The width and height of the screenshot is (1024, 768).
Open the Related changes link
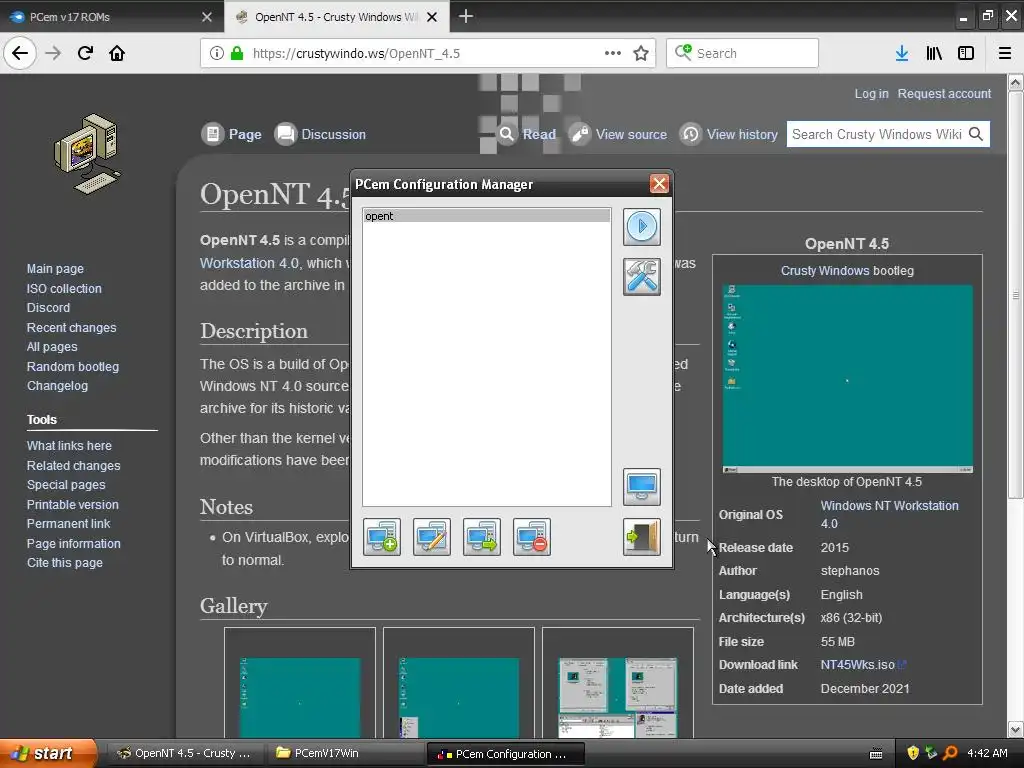(74, 466)
